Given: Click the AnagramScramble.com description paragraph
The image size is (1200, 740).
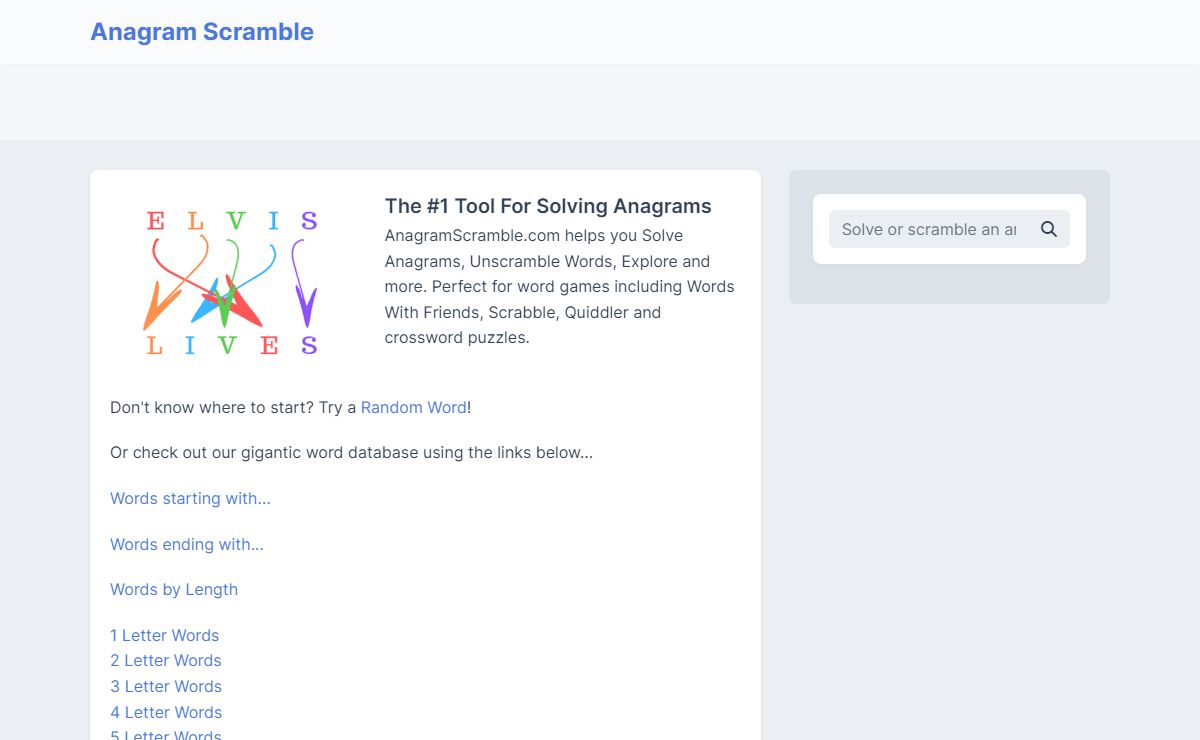Looking at the screenshot, I should [560, 287].
